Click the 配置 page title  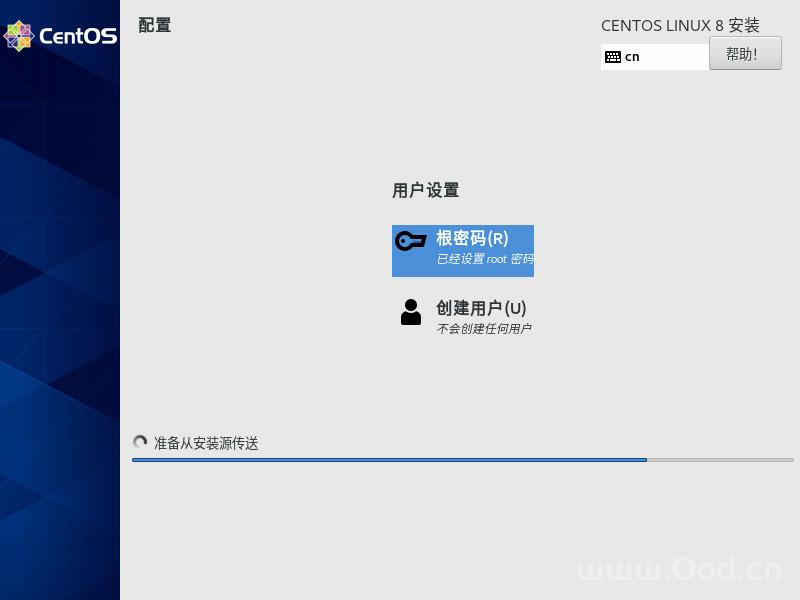tap(154, 25)
